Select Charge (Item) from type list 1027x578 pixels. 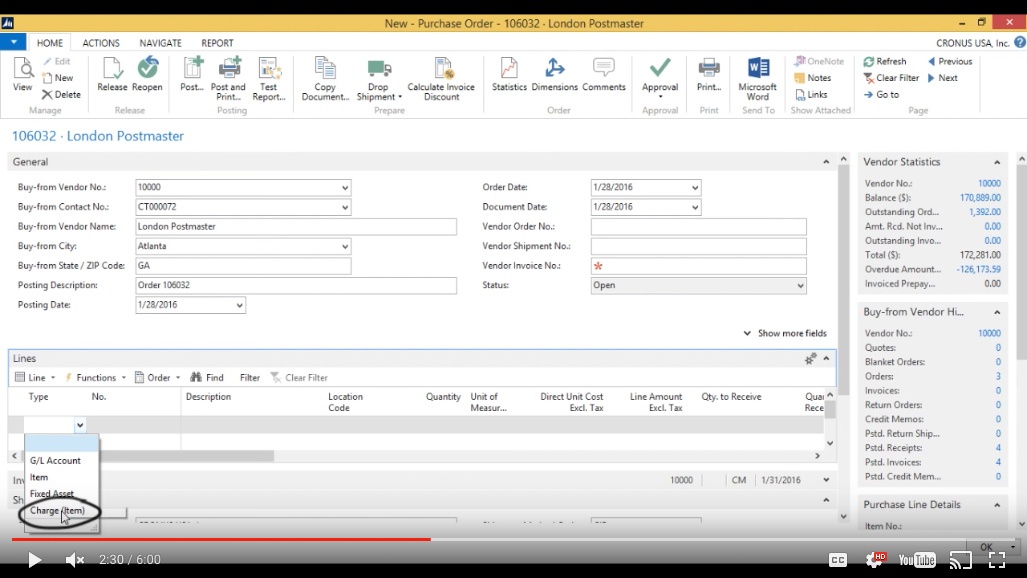[x=57, y=511]
